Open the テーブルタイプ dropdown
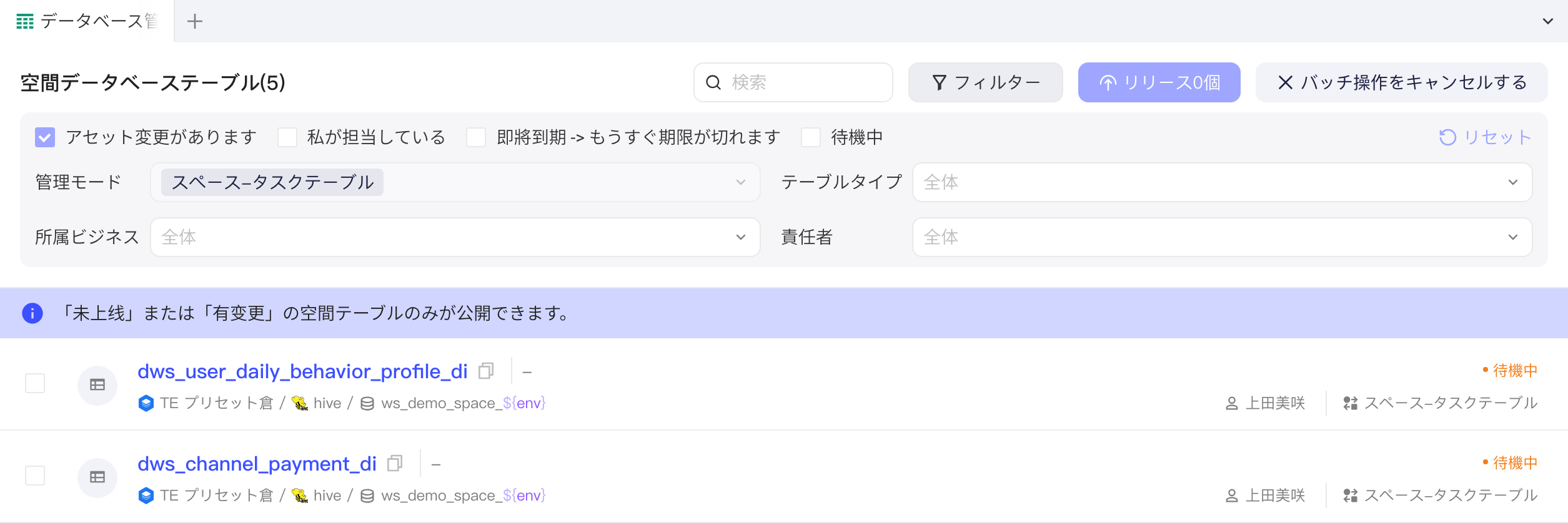 [1222, 182]
